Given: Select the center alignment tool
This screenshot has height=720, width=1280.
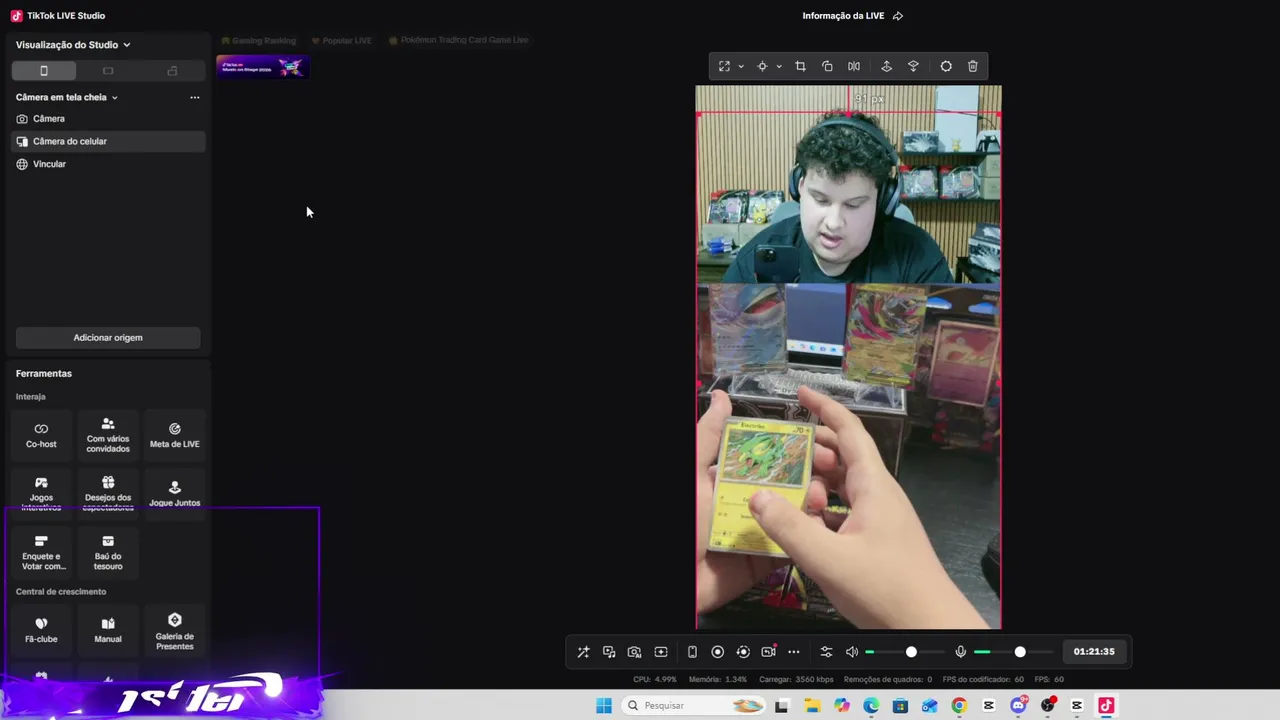Looking at the screenshot, I should (762, 66).
